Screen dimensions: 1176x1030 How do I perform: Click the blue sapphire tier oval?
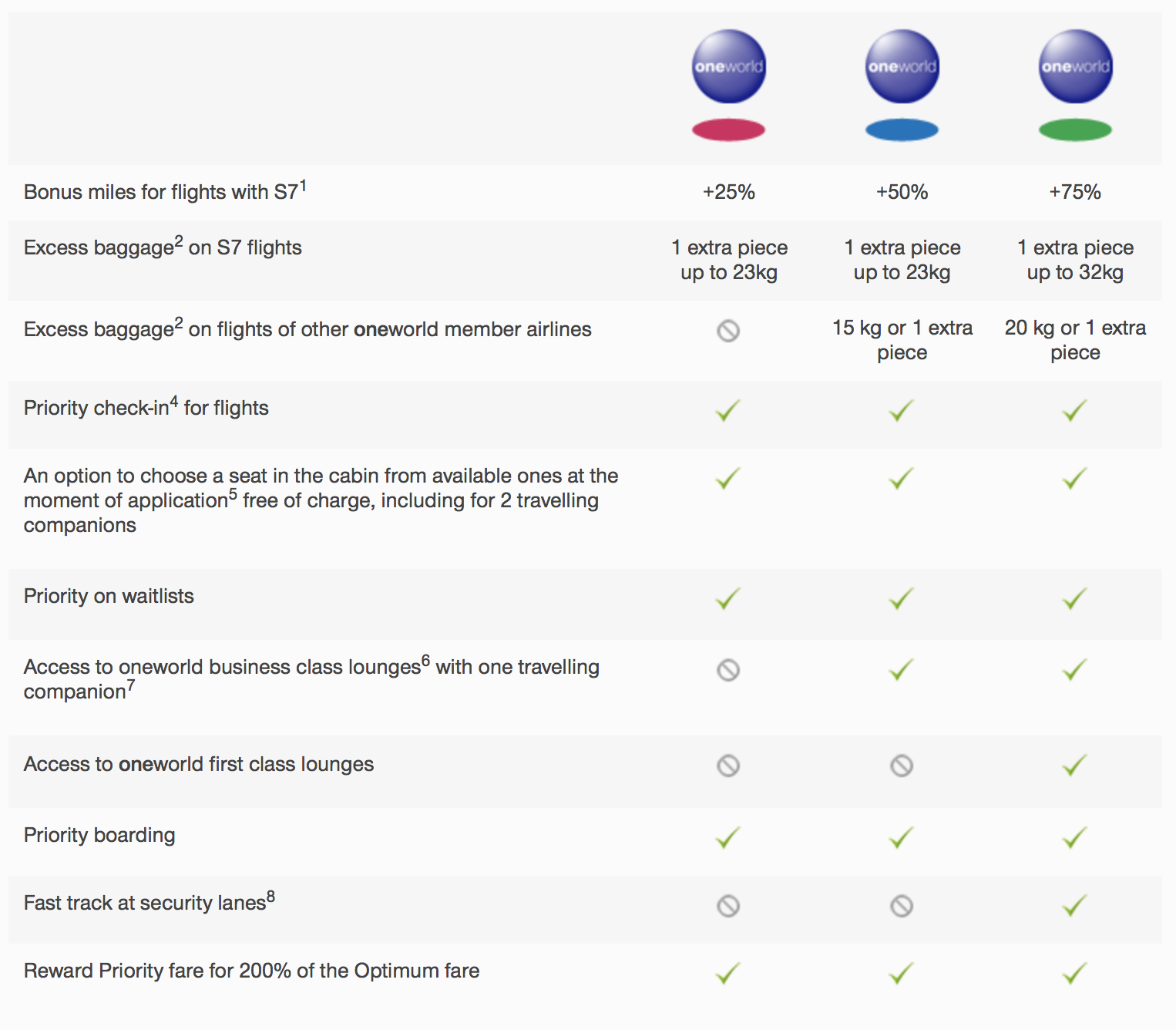click(x=902, y=130)
